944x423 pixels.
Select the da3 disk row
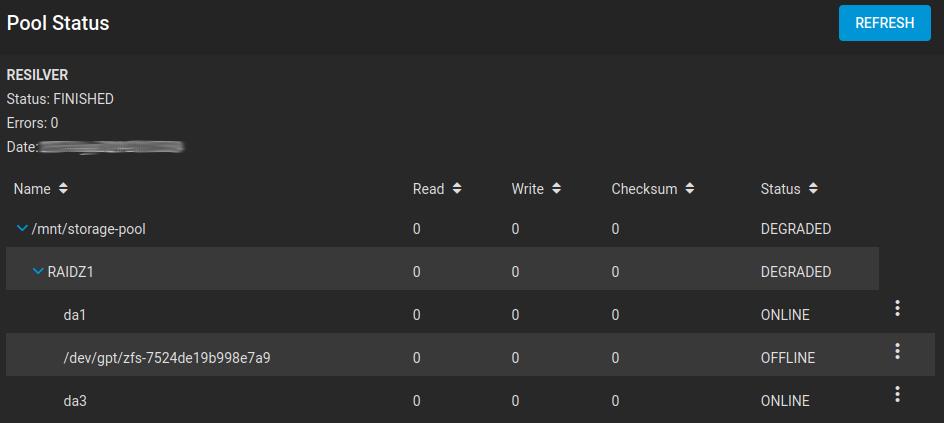tap(75, 401)
